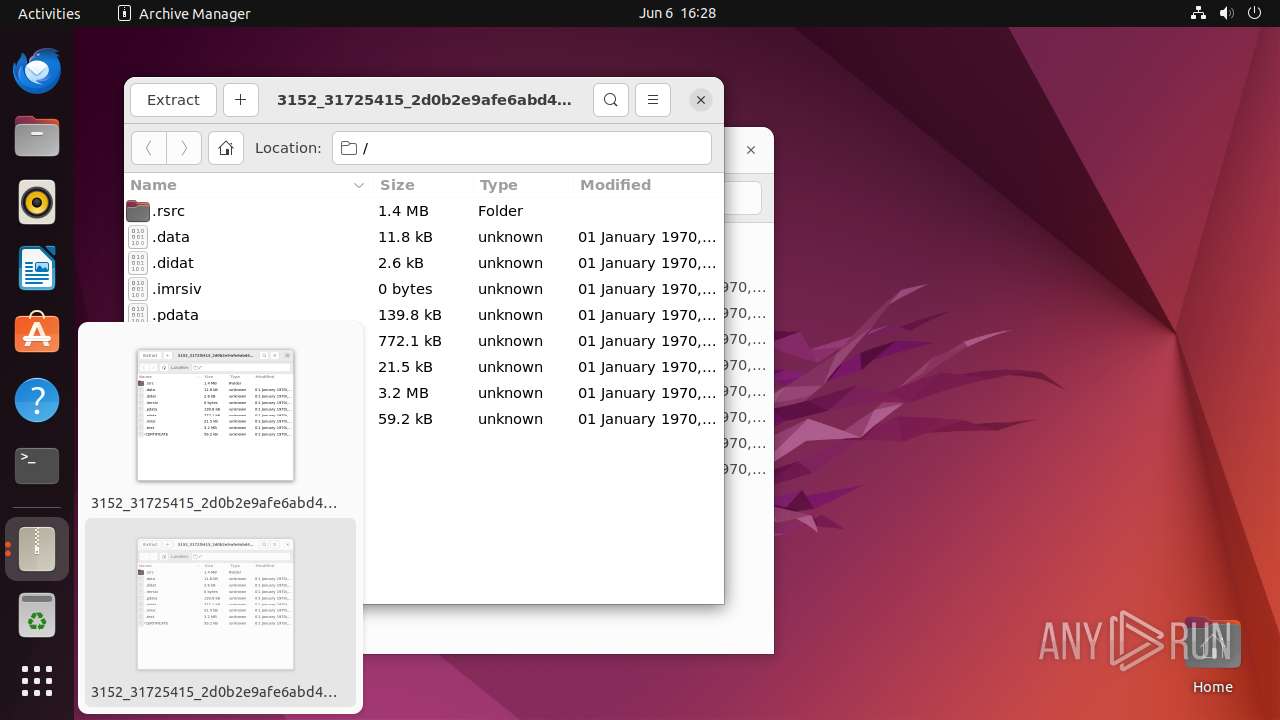
Task: Select the 2.6 kB size cell
Action: pos(401,263)
